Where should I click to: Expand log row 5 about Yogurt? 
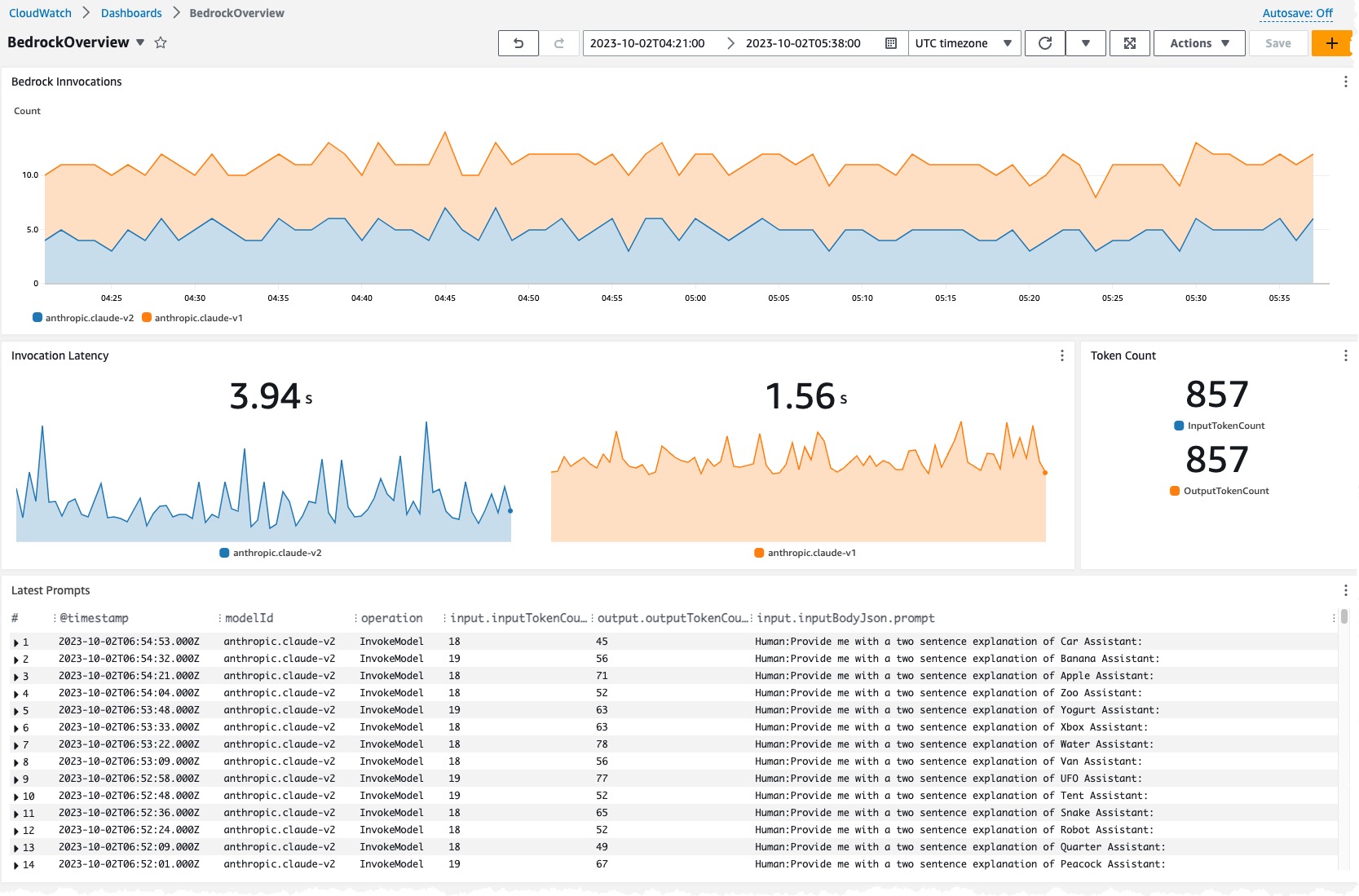[x=16, y=711]
